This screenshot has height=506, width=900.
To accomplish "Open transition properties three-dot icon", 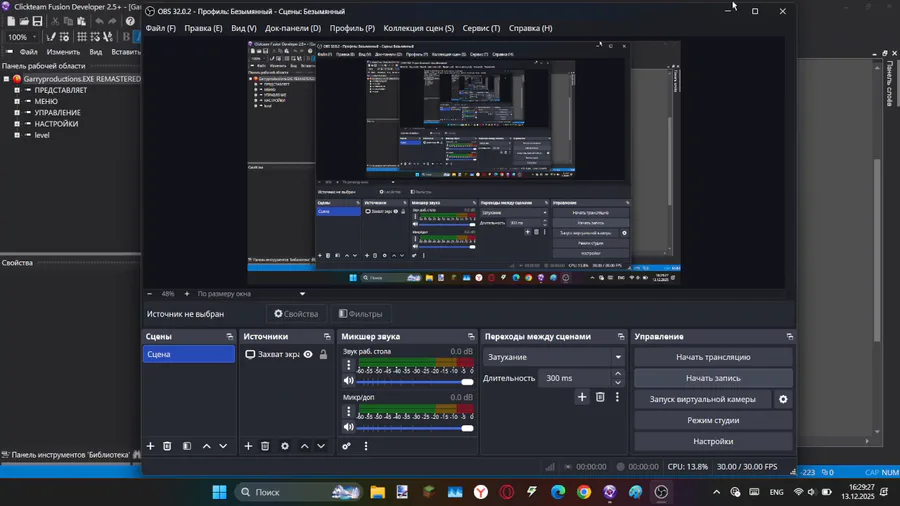I will coord(617,397).
